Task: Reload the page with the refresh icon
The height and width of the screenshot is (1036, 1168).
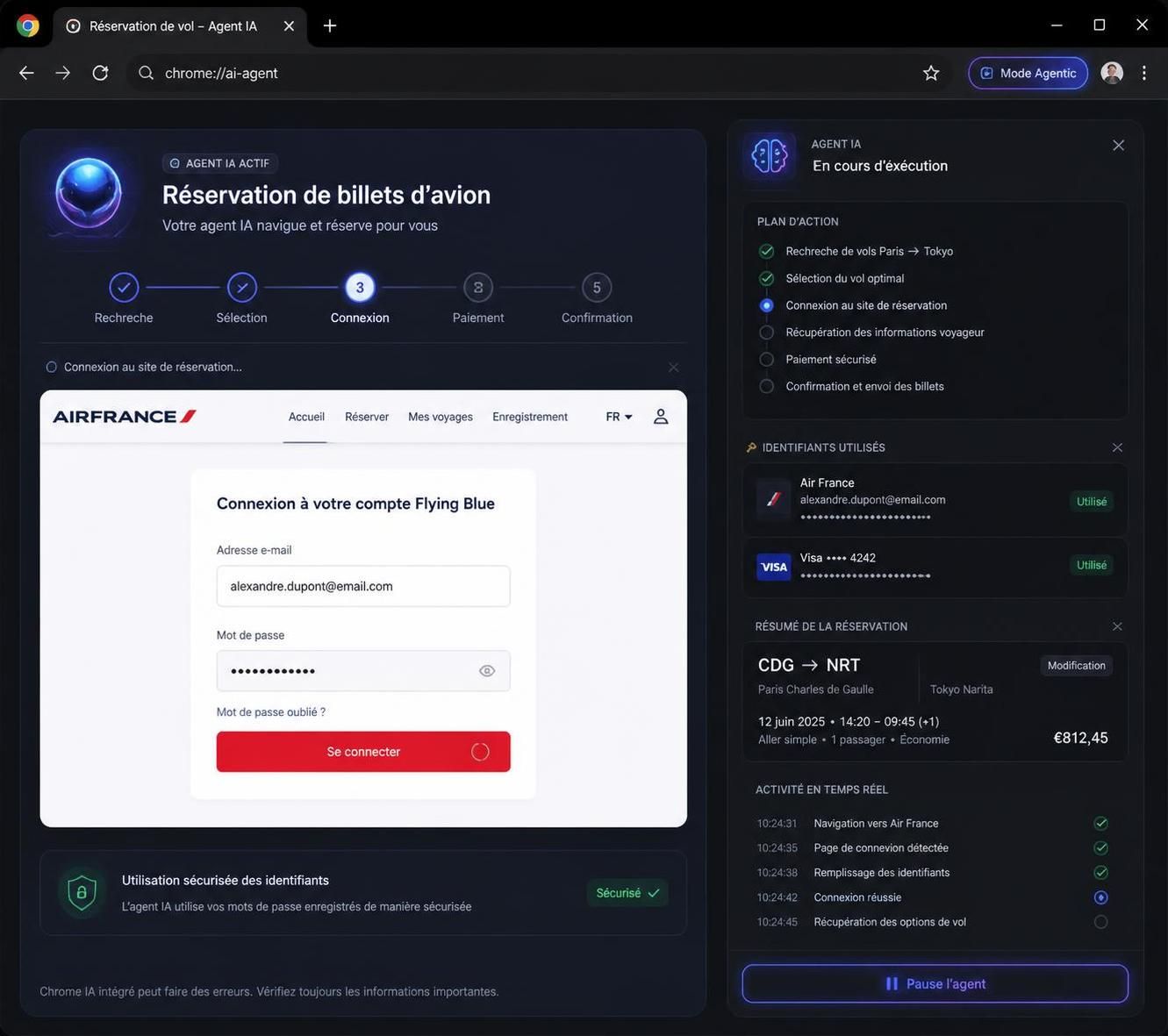Action: point(100,73)
